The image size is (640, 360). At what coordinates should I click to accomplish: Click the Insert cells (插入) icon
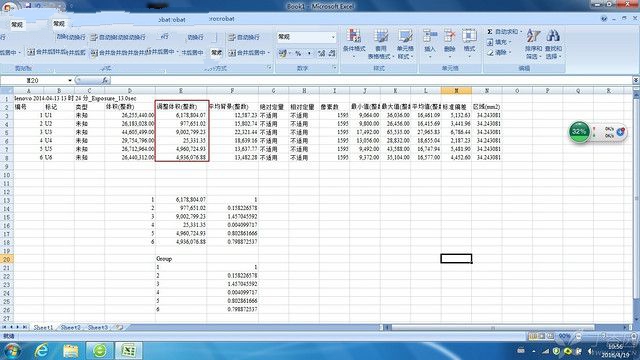(430, 42)
